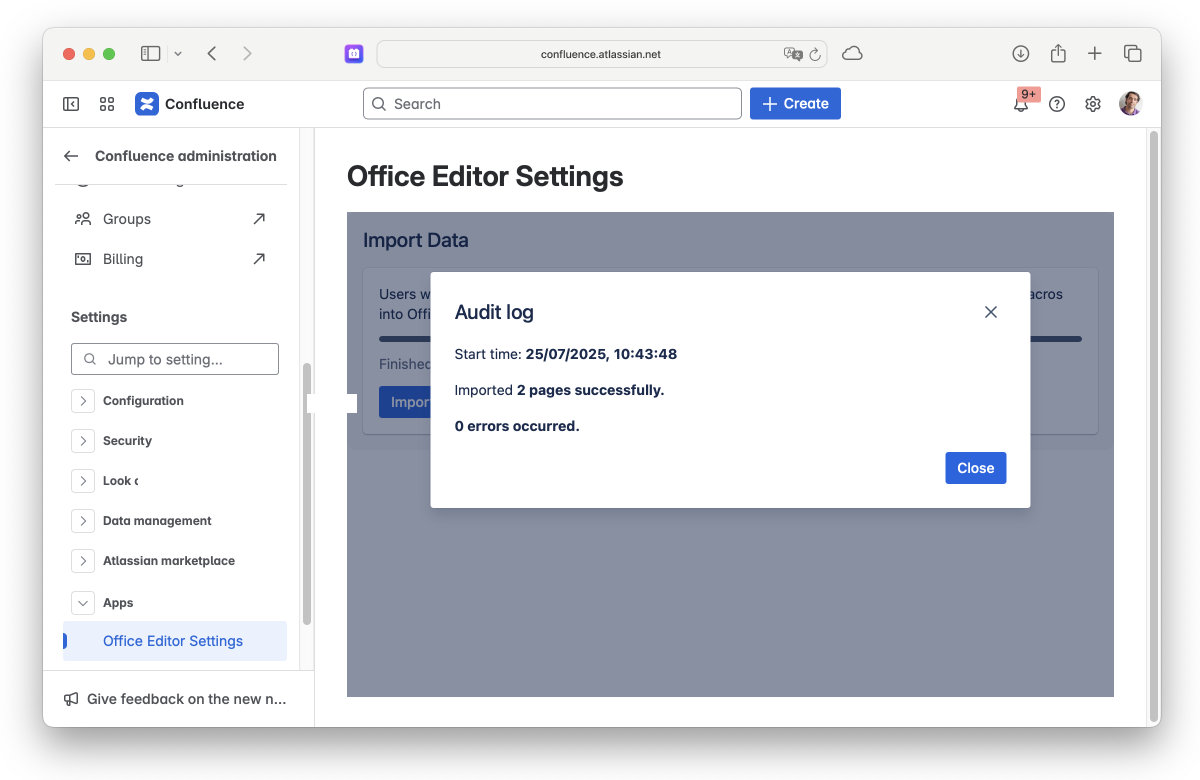Select Office Editor Settings in sidebar
This screenshot has height=780, width=1200.
(x=175, y=641)
